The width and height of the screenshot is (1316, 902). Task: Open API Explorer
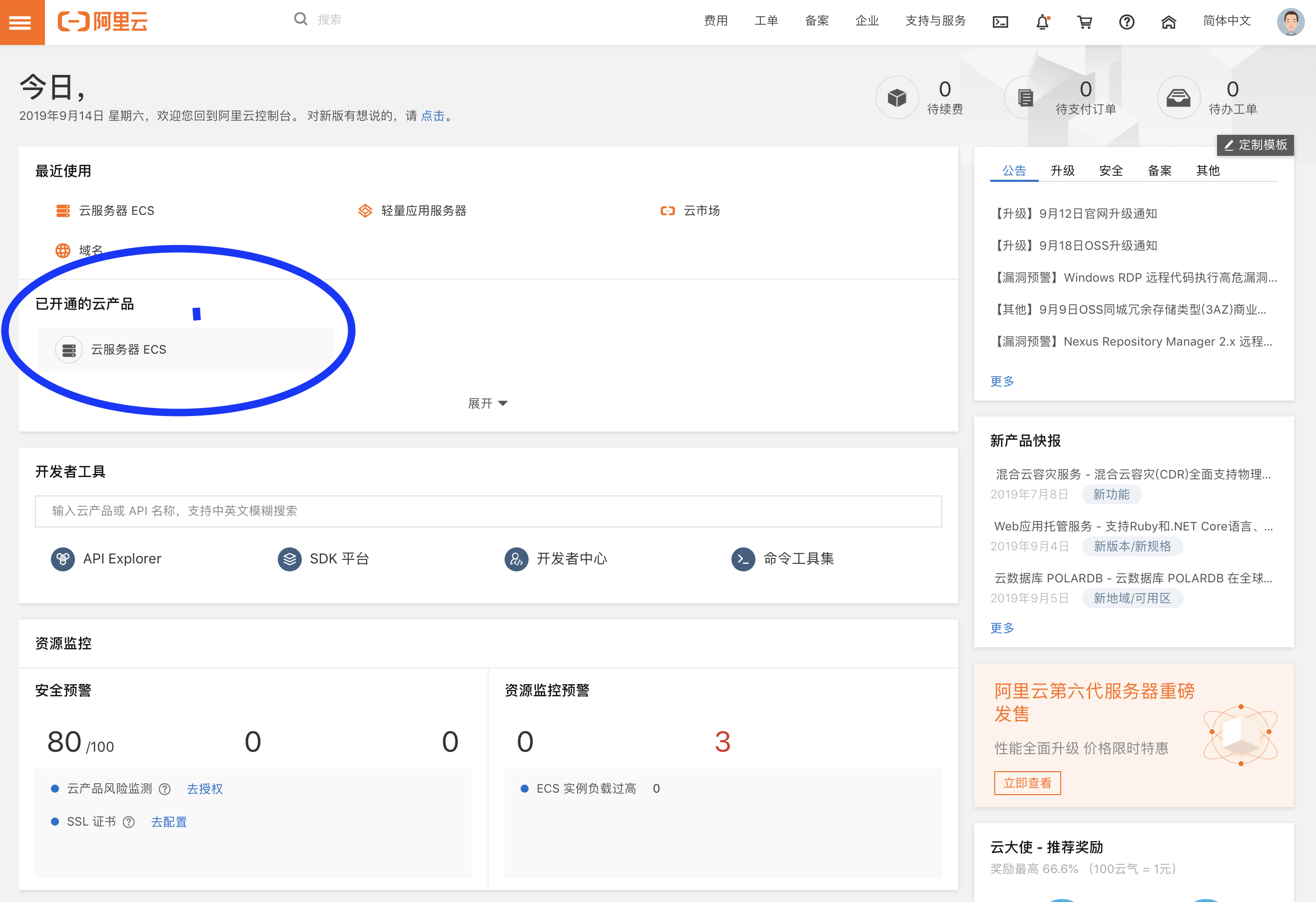coord(122,558)
